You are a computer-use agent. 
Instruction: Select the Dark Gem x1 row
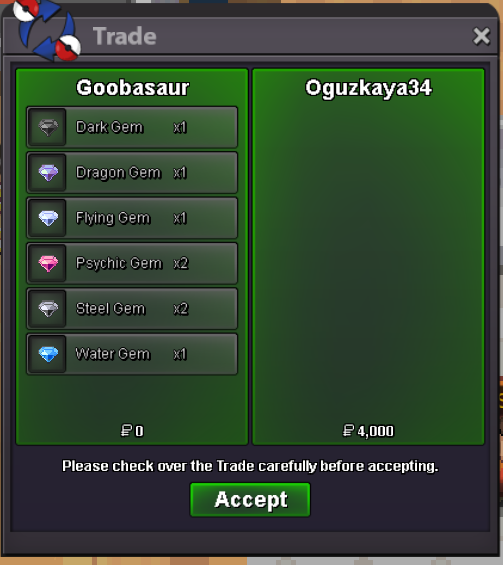(132, 127)
